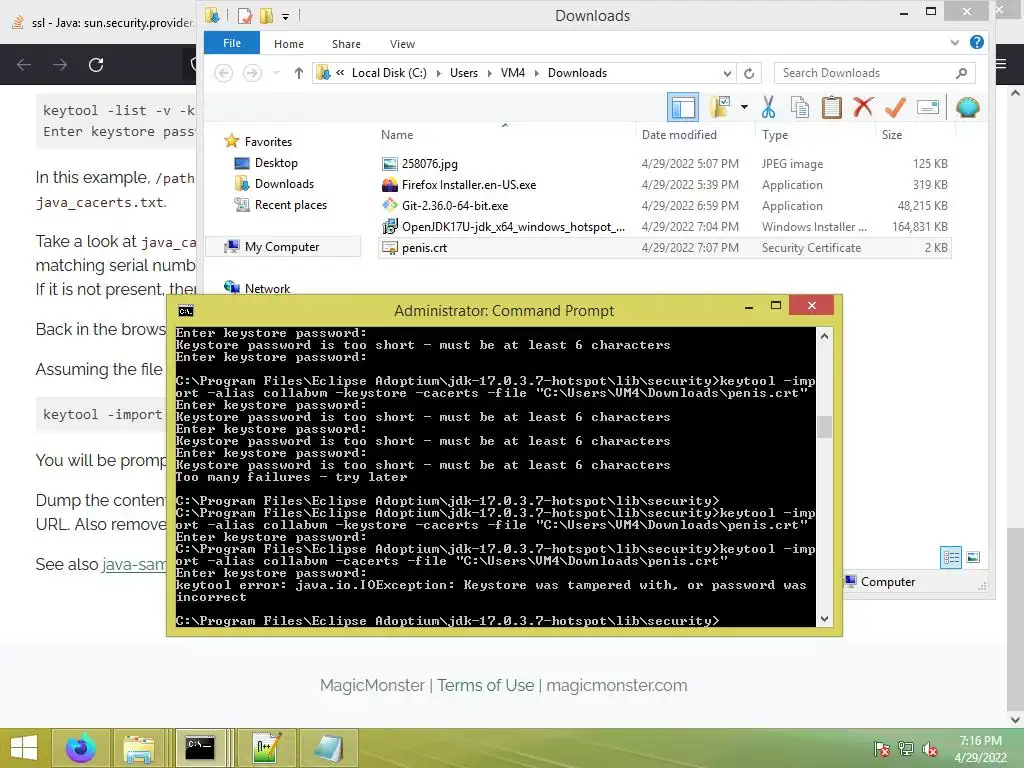Switch to the Home ribbon tab
This screenshot has height=768, width=1024.
click(289, 44)
